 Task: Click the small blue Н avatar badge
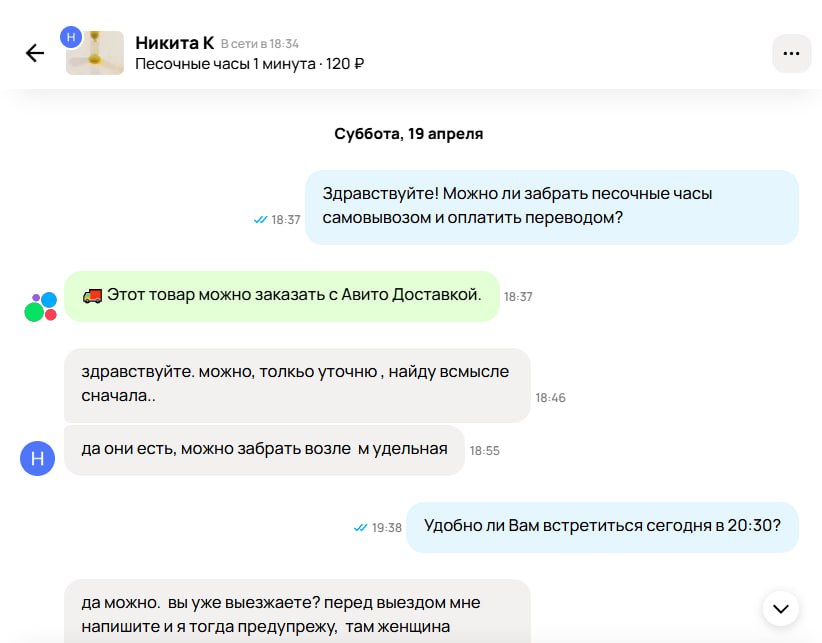pos(71,37)
